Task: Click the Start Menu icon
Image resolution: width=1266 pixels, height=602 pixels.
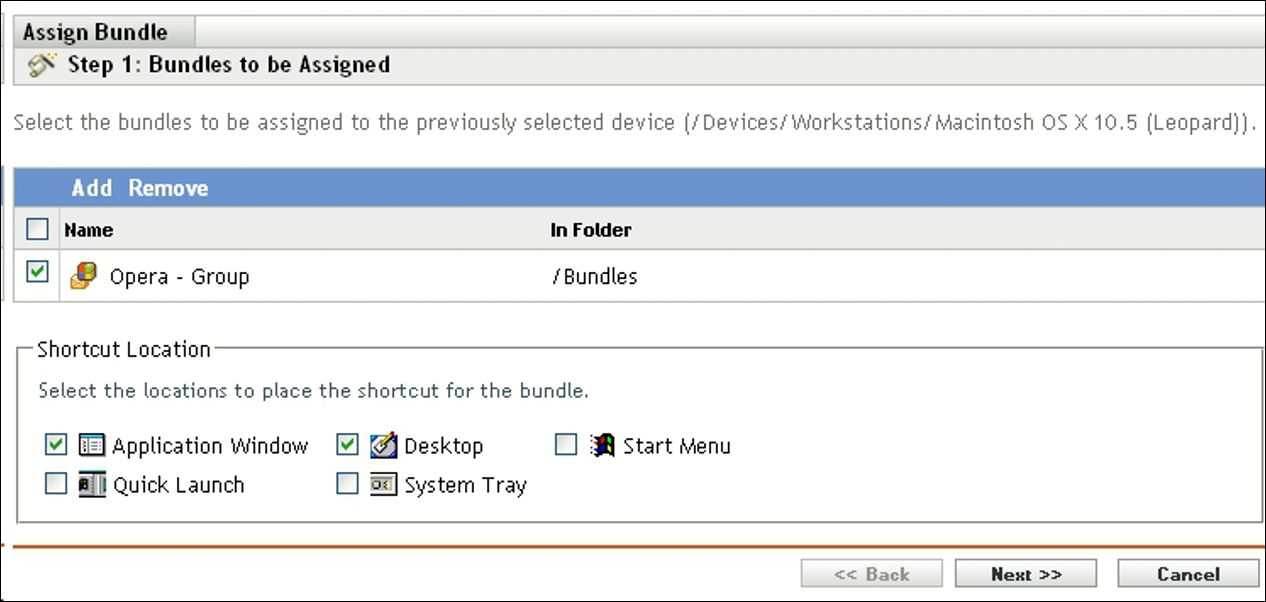Action: (602, 446)
